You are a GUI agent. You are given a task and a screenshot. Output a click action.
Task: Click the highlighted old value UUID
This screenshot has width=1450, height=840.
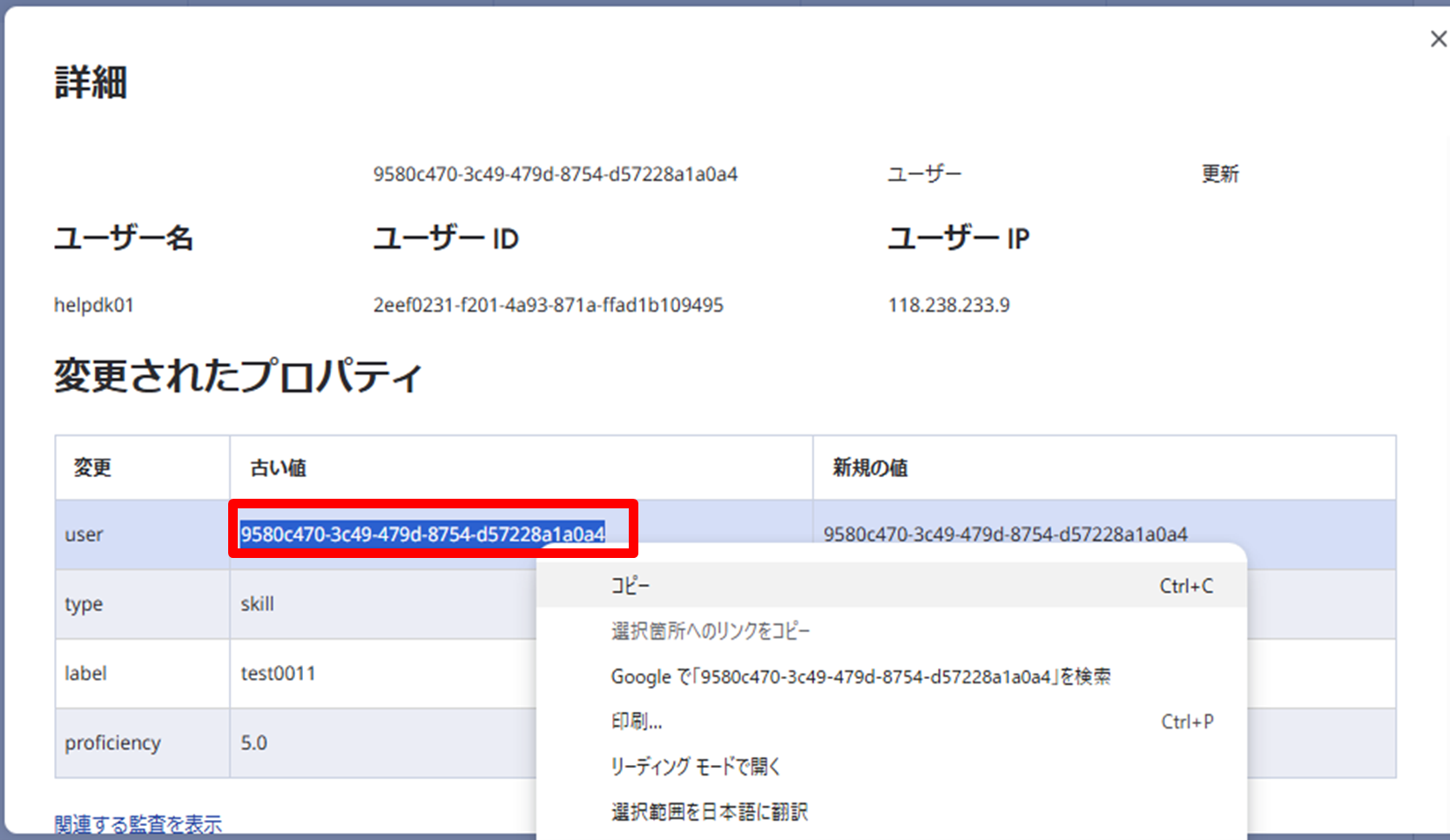click(x=422, y=534)
